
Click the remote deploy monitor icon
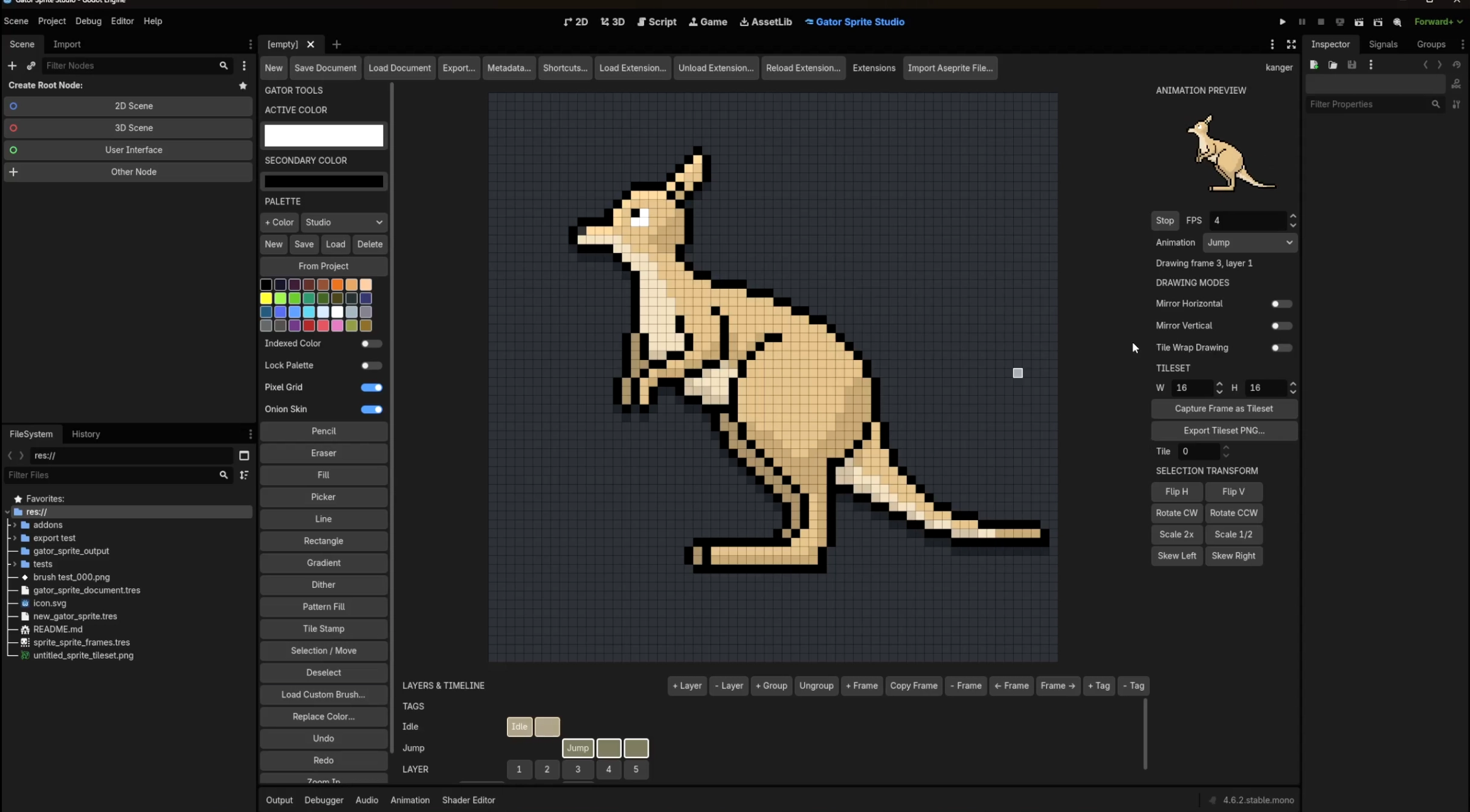pos(1339,22)
